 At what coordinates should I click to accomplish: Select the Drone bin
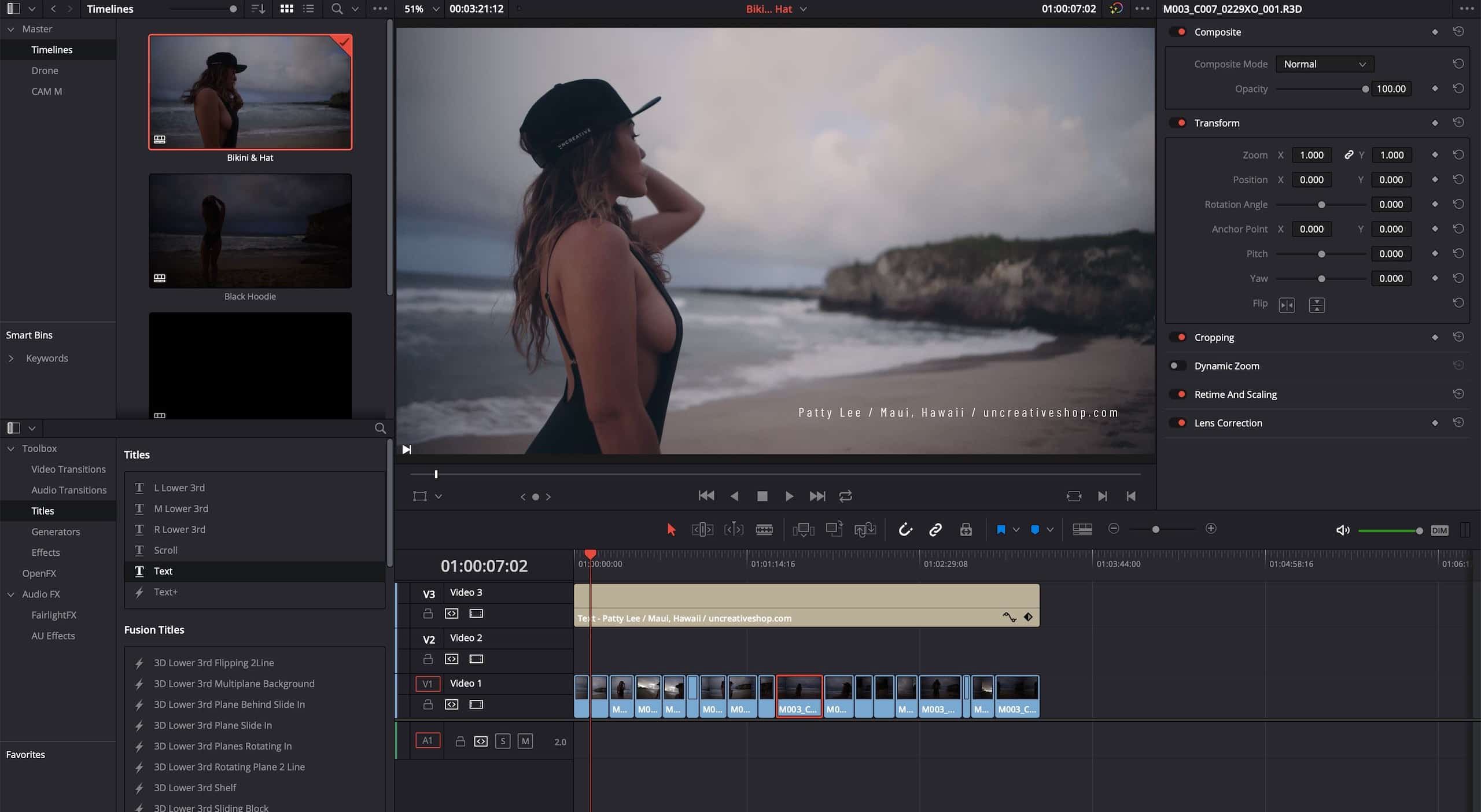pyautogui.click(x=45, y=71)
